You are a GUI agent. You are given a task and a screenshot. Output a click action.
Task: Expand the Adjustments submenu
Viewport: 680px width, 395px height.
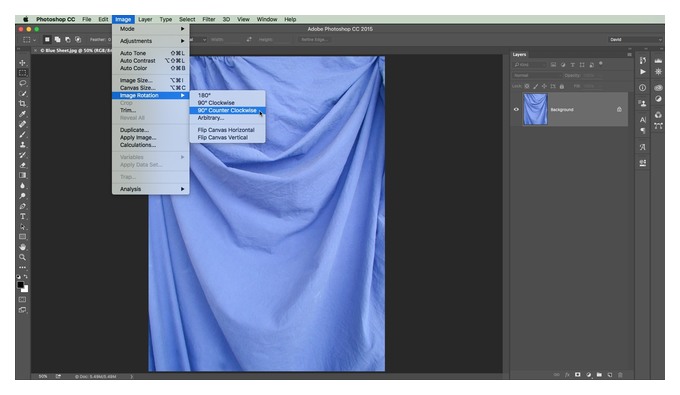pyautogui.click(x=150, y=41)
